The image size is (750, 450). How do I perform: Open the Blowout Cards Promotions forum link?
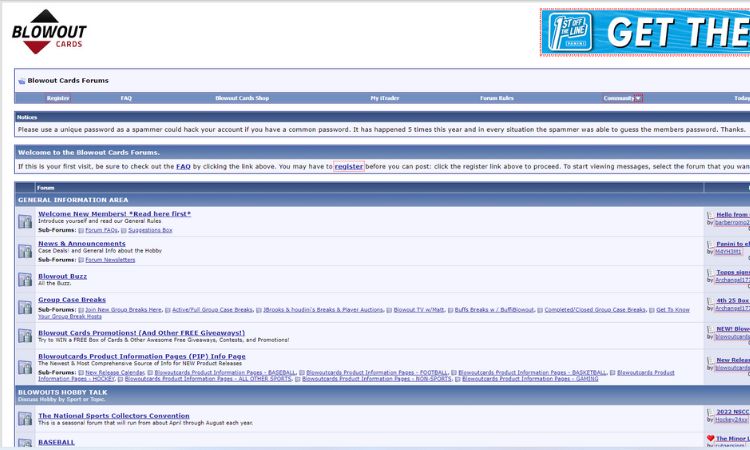click(142, 332)
